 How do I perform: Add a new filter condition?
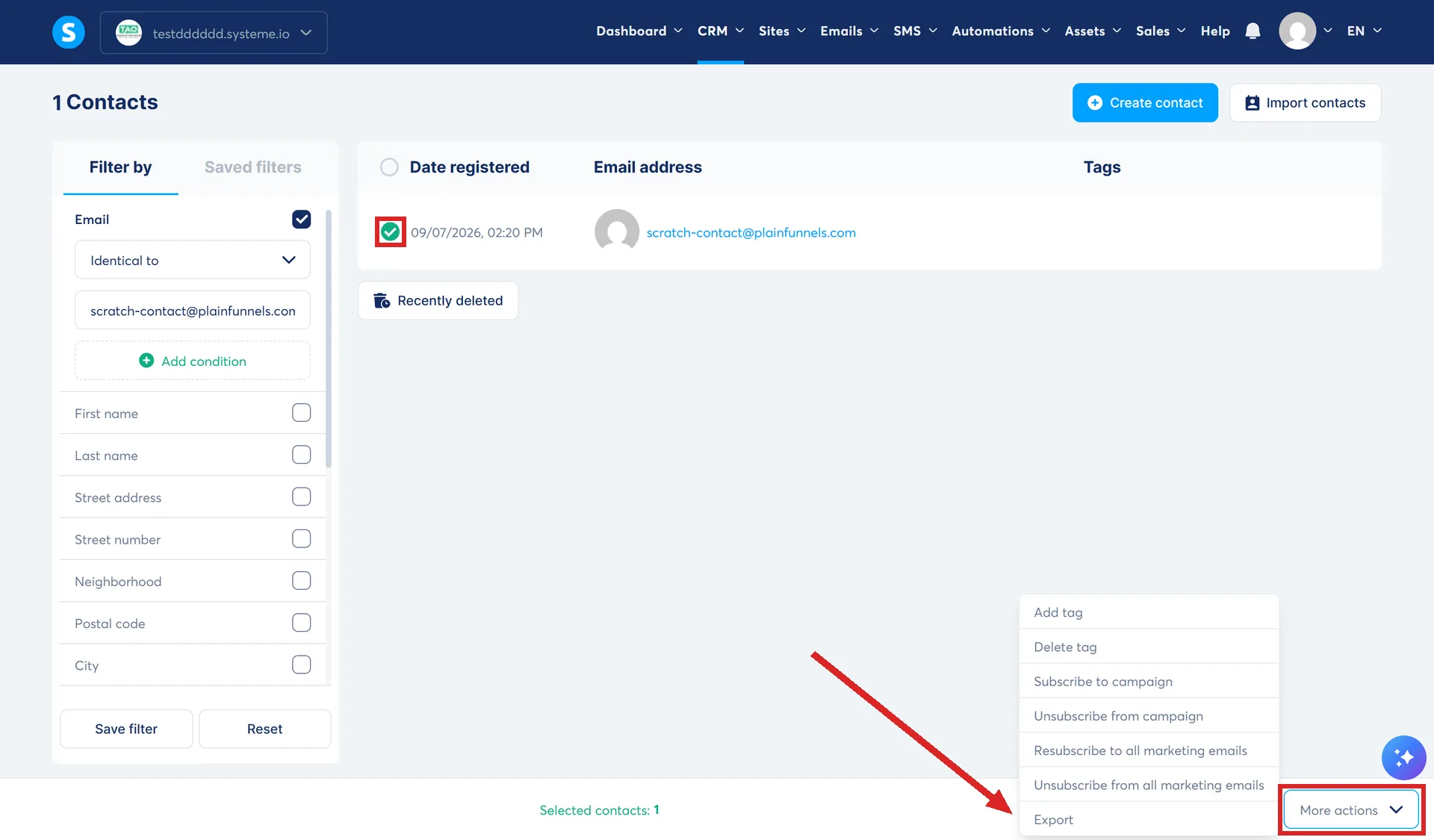(x=193, y=361)
